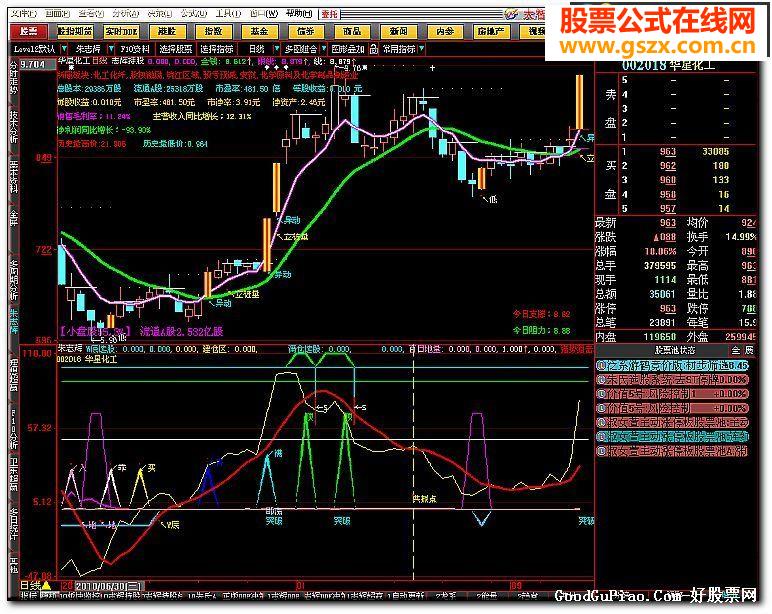Toggle the lock icon beside 图形叠加
Screen dimensions: 772x614
[374, 49]
